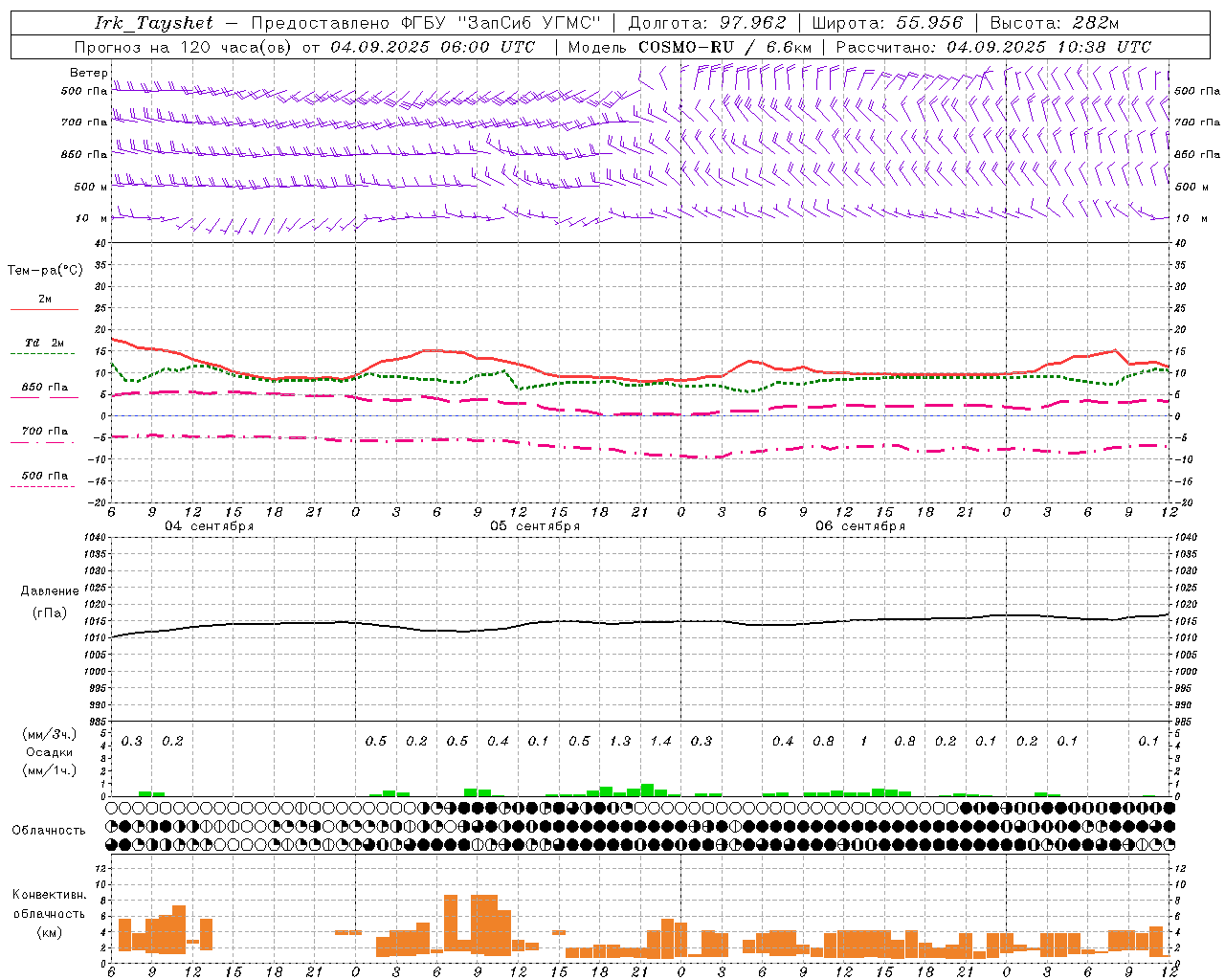Click the 'Давление' pressure panel label

coord(50,591)
